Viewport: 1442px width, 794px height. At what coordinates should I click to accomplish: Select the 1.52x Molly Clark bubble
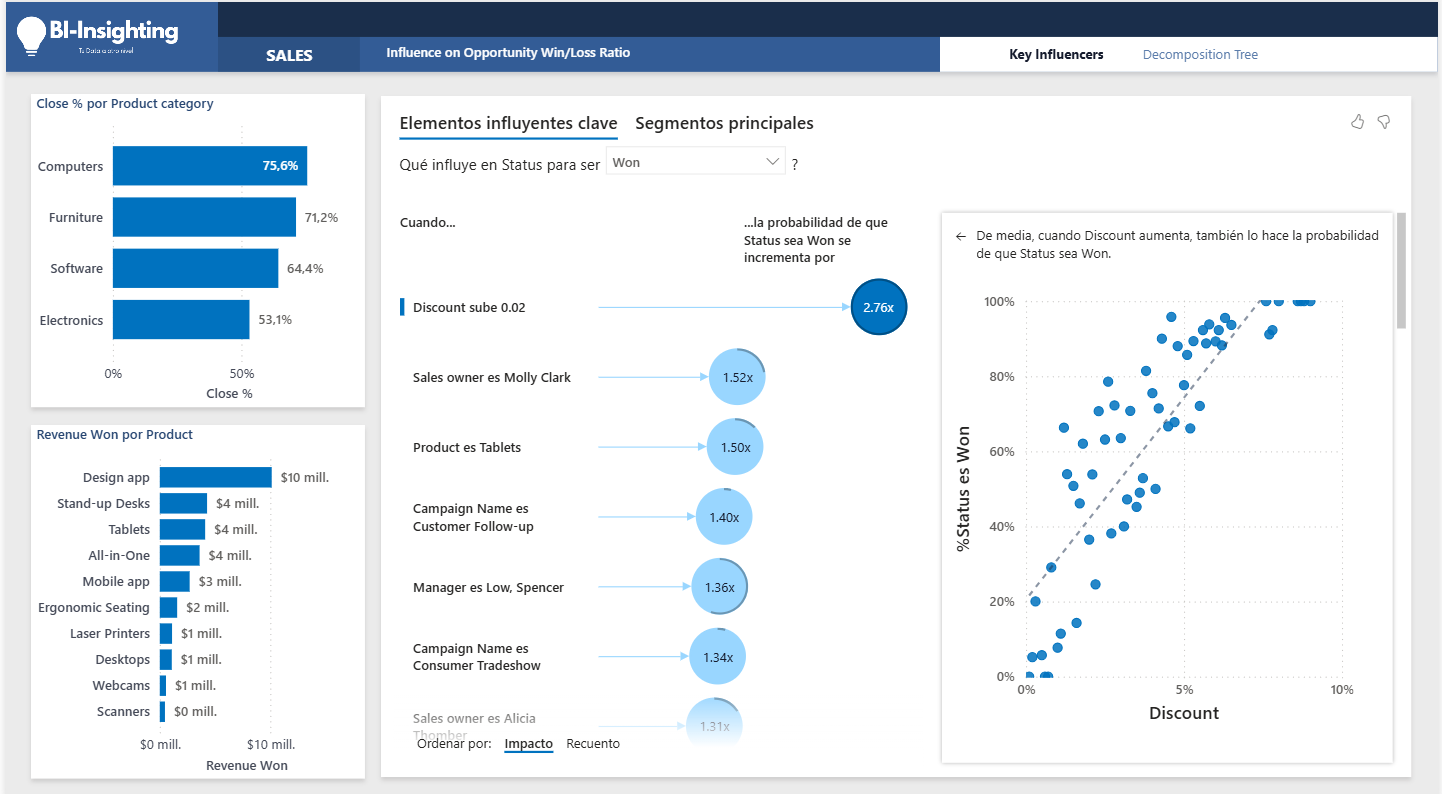point(737,378)
